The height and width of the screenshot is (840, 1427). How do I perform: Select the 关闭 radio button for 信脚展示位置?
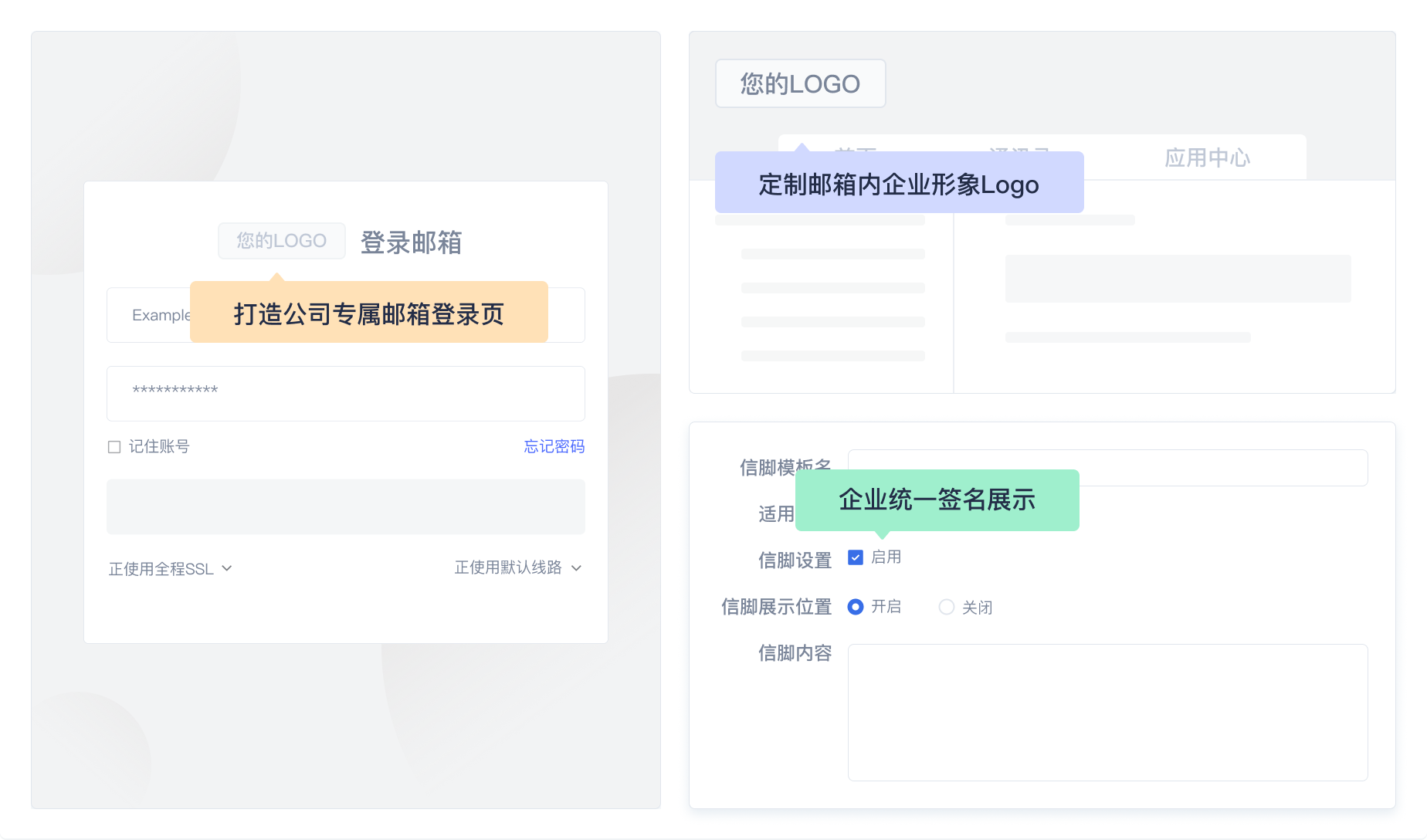tap(947, 608)
